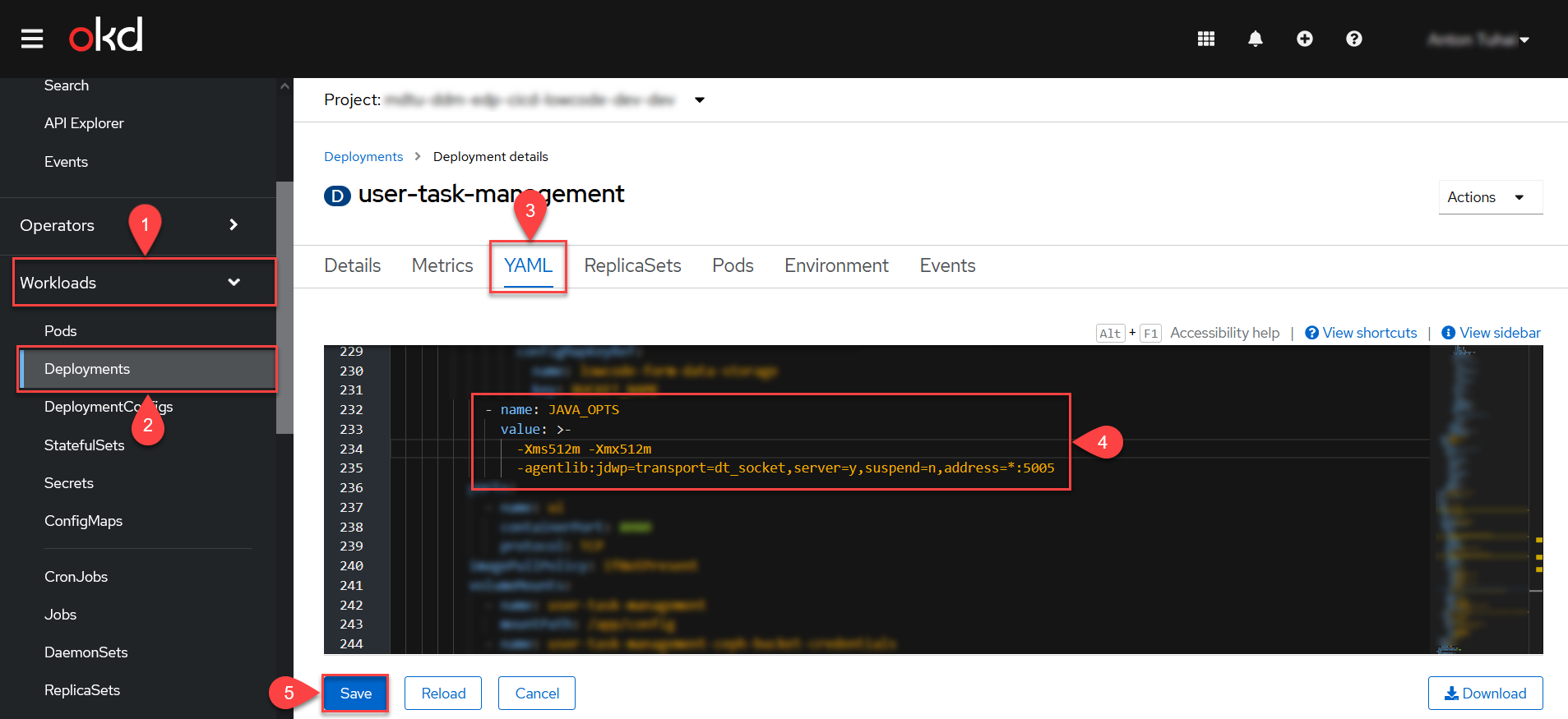
Task: Open the application launcher grid icon
Action: tap(1206, 39)
